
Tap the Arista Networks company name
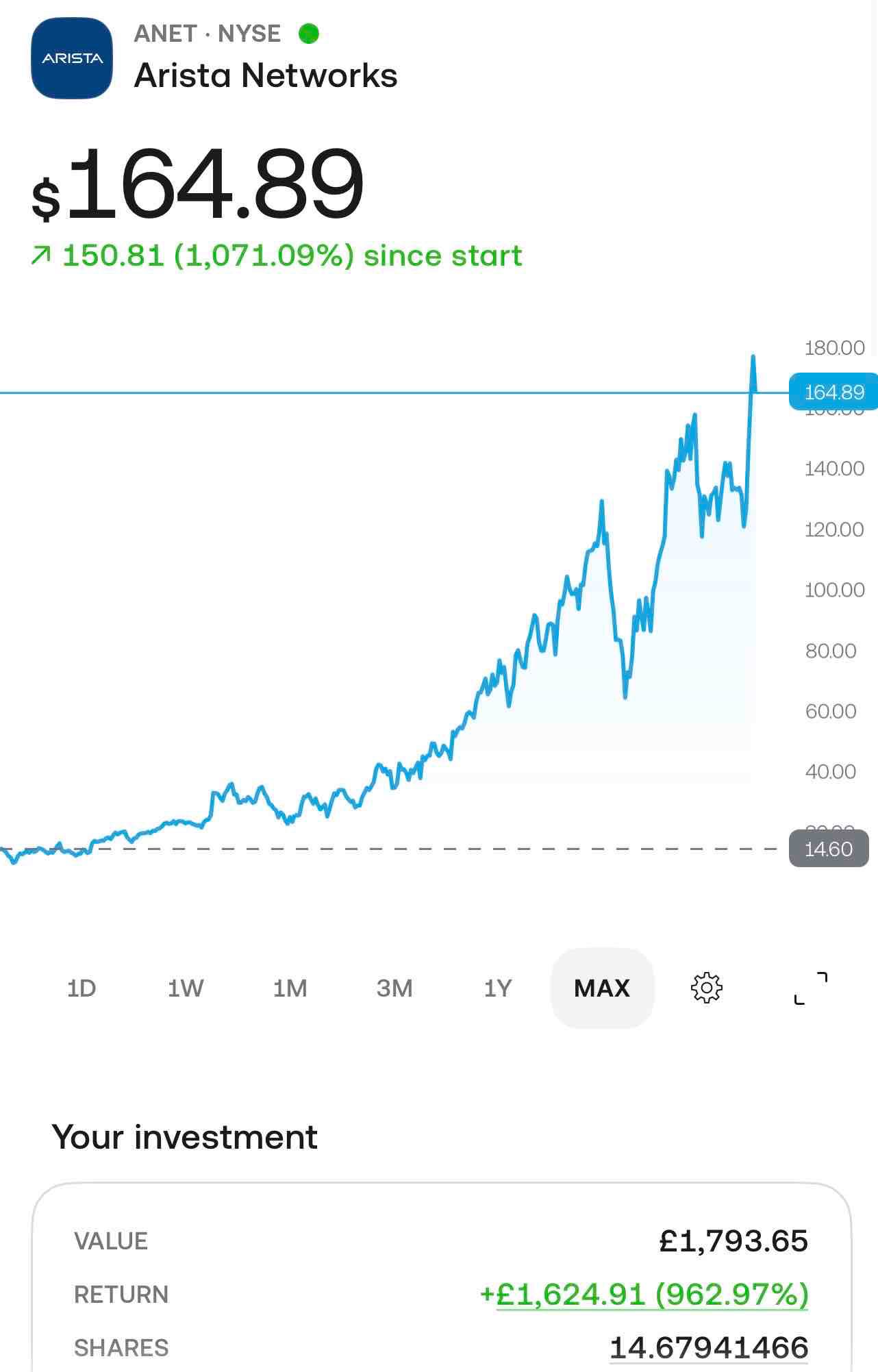(x=266, y=75)
